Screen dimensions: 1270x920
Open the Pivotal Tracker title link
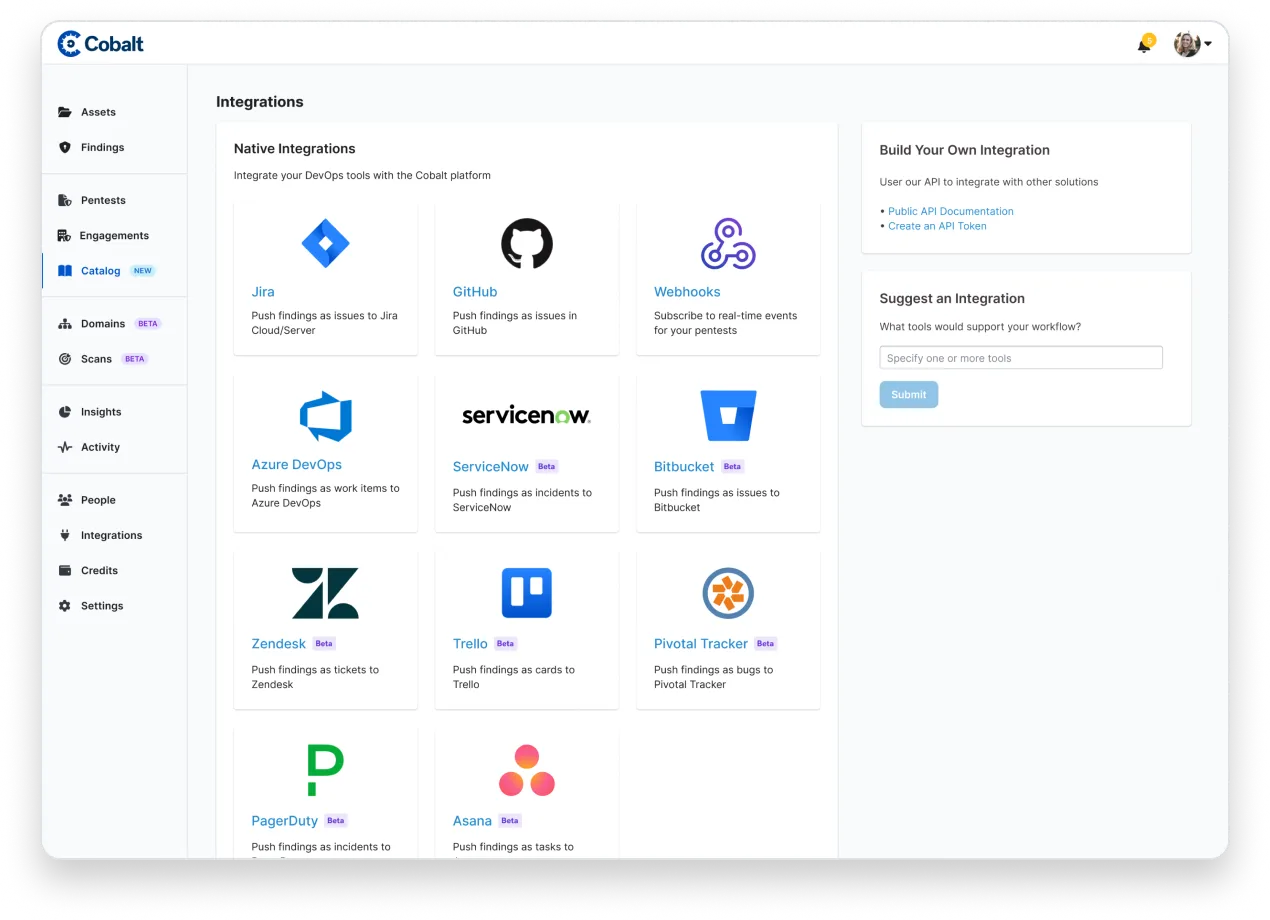[x=701, y=644]
